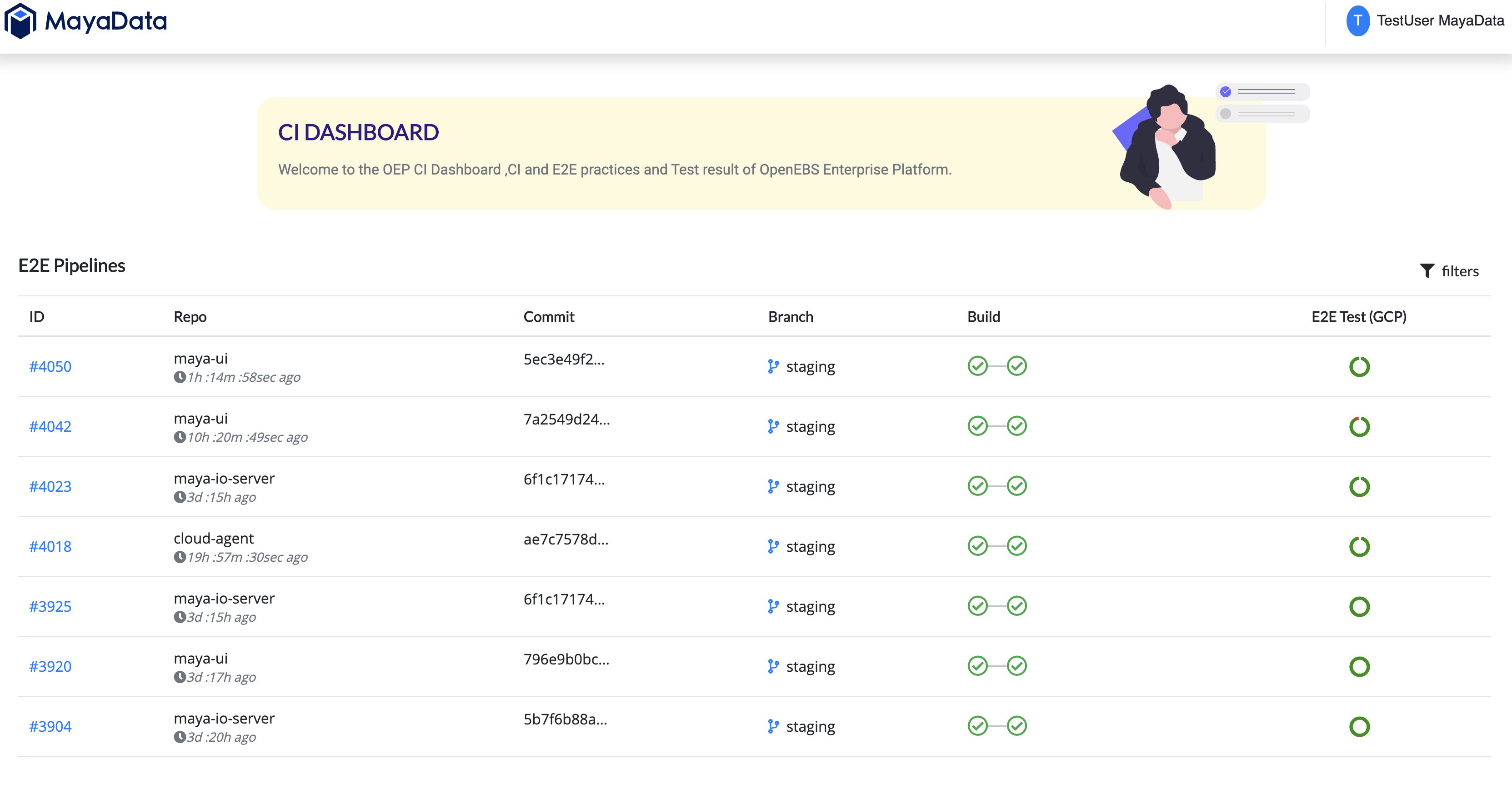
Task: Click the "1h :14m :58sec ago" timestamp
Action: 244,377
